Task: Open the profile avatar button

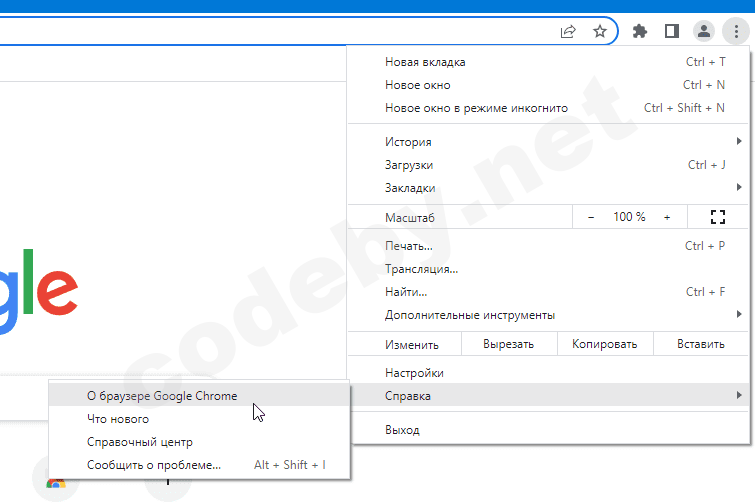Action: click(x=703, y=32)
